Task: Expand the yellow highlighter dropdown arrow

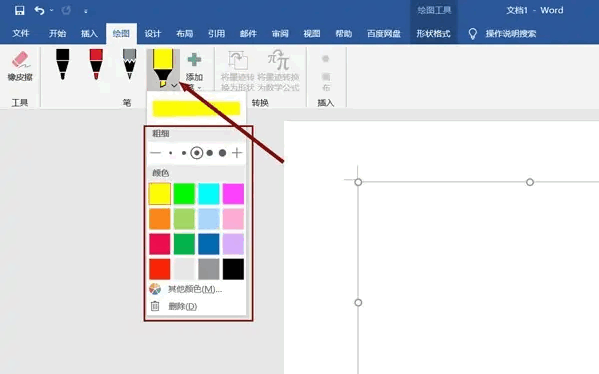Action: coord(174,86)
